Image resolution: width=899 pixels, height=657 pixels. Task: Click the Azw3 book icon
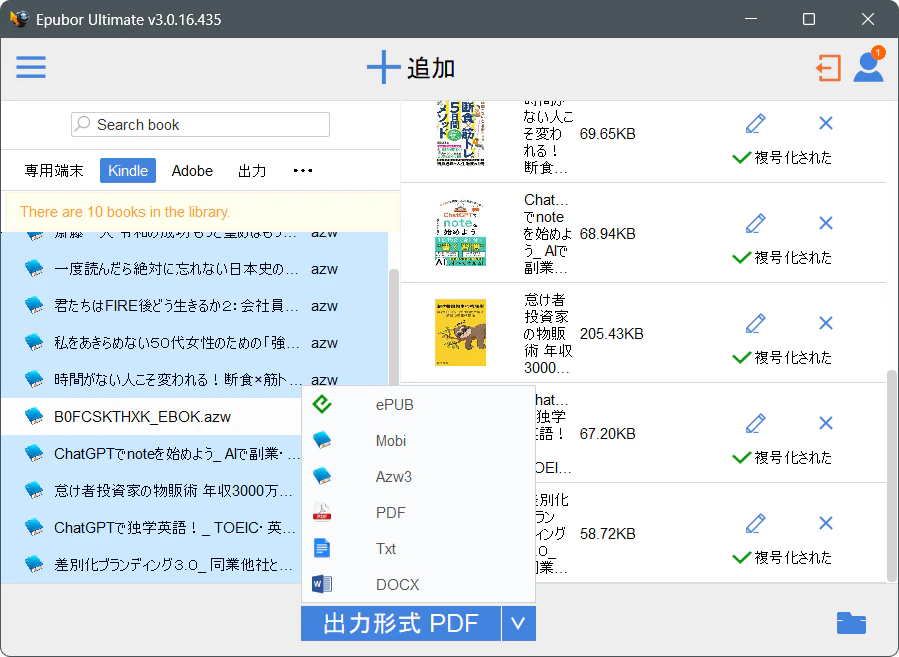(x=322, y=476)
